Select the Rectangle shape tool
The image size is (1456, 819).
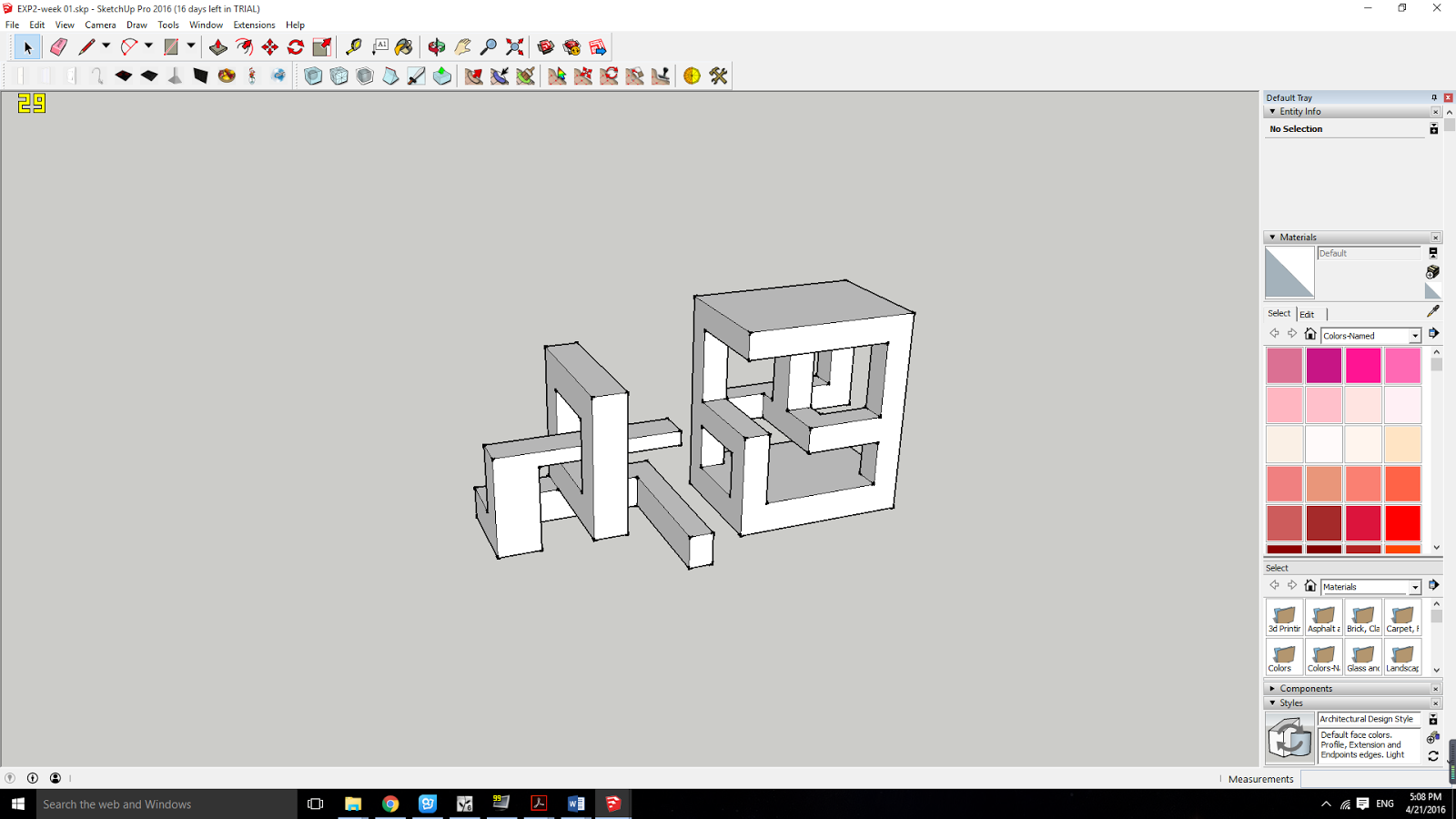171,47
